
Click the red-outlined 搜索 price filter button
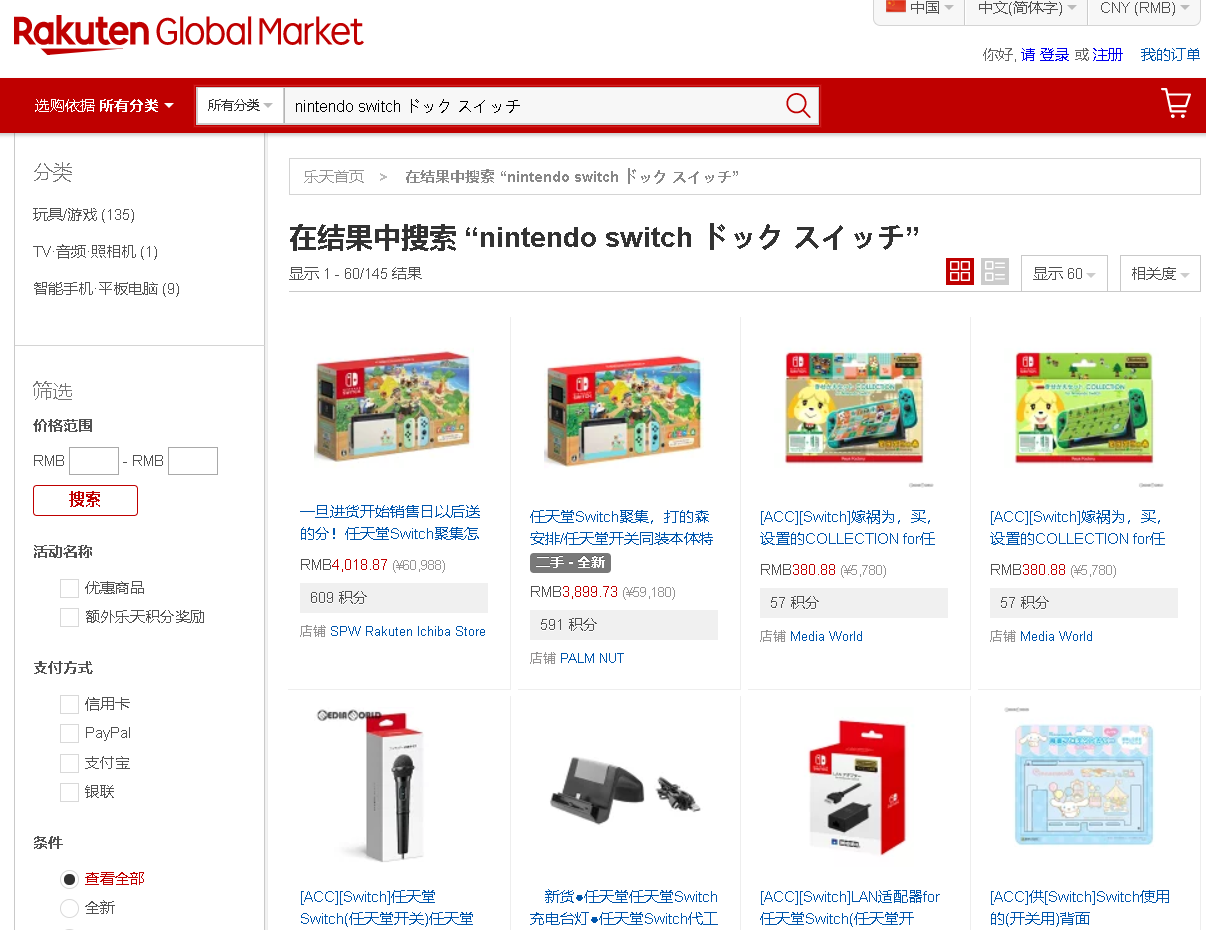click(x=85, y=500)
